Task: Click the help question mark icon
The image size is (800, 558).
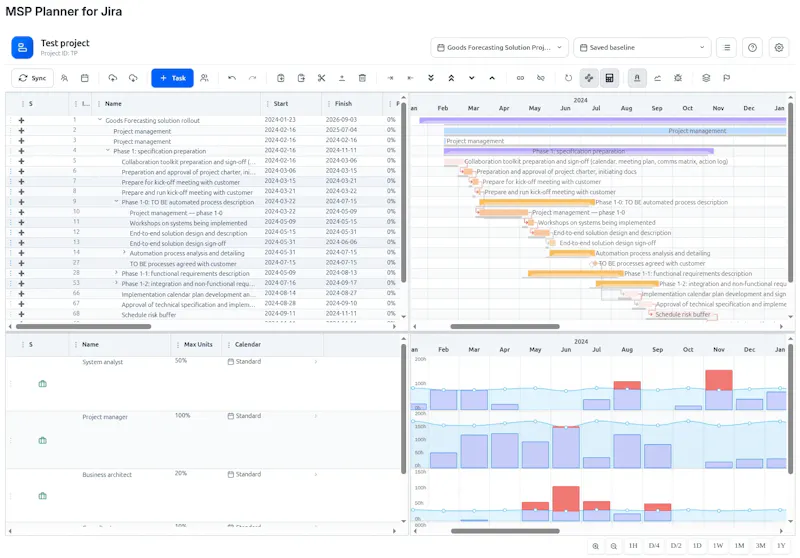Action: (752, 47)
